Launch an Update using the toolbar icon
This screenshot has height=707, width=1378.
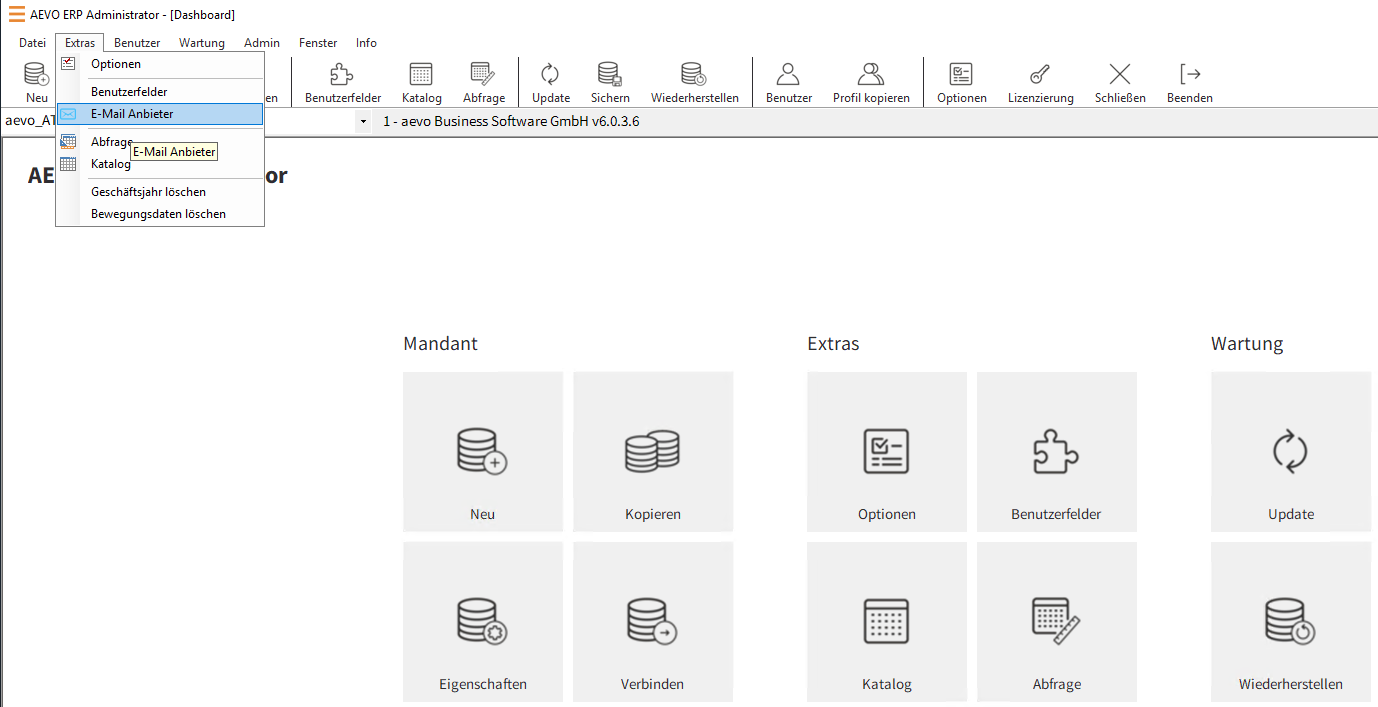coord(550,80)
